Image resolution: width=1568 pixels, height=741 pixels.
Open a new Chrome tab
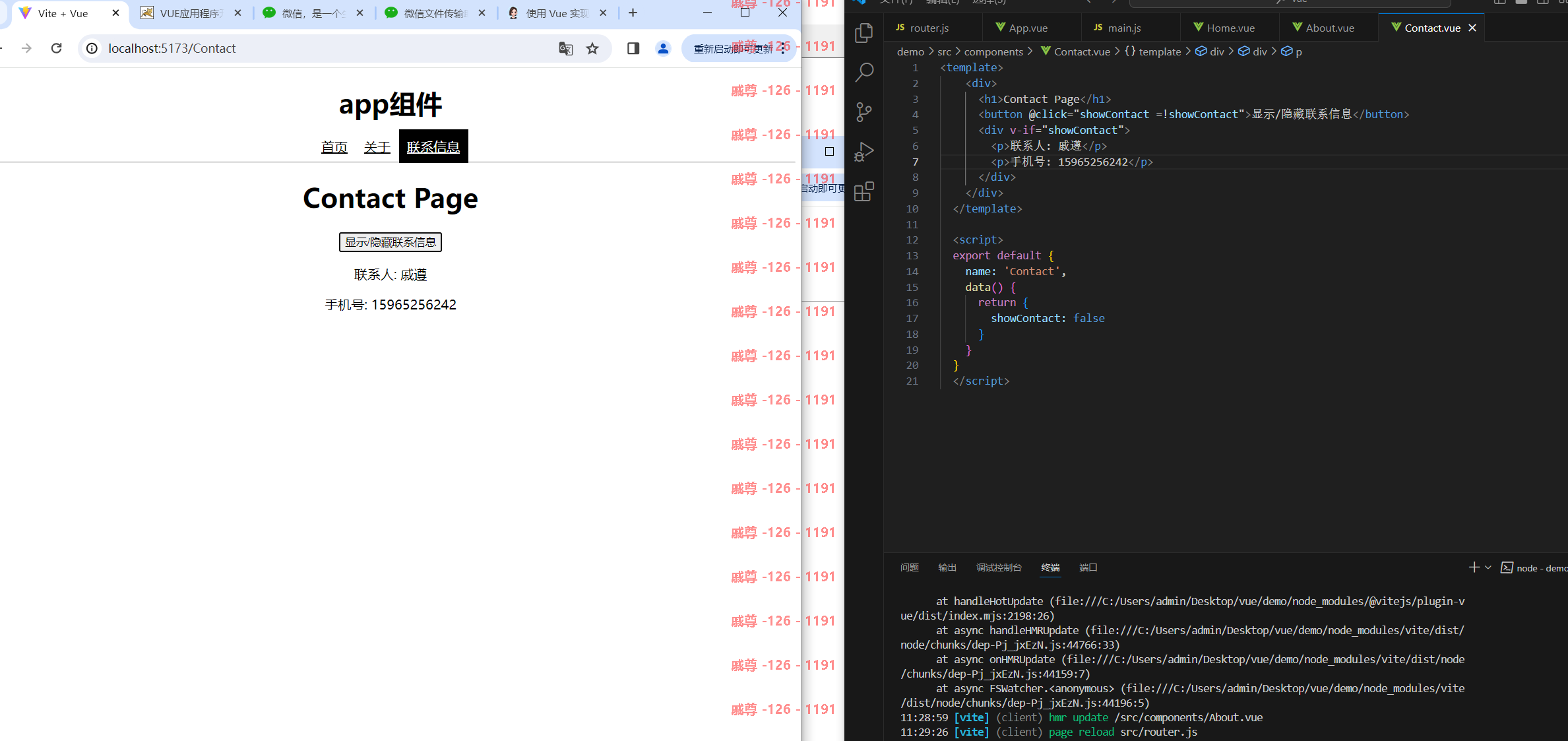[x=633, y=13]
